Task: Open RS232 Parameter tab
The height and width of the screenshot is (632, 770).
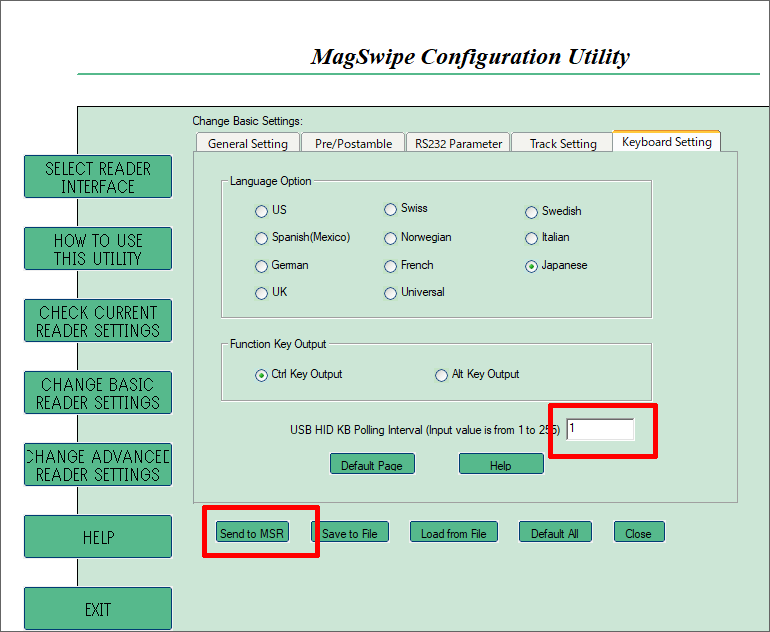Action: point(458,143)
